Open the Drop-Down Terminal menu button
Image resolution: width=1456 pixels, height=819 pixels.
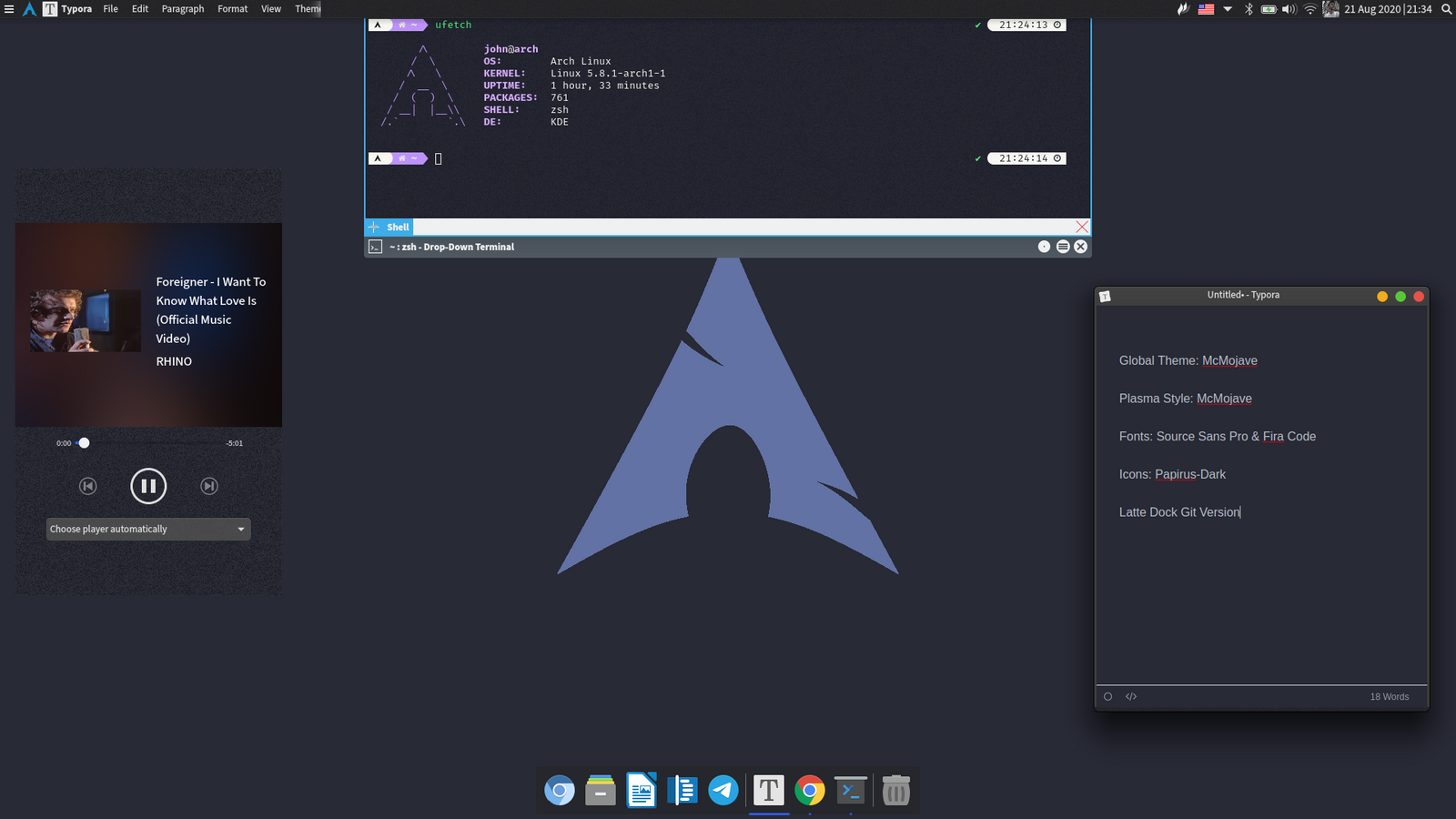[1062, 247]
